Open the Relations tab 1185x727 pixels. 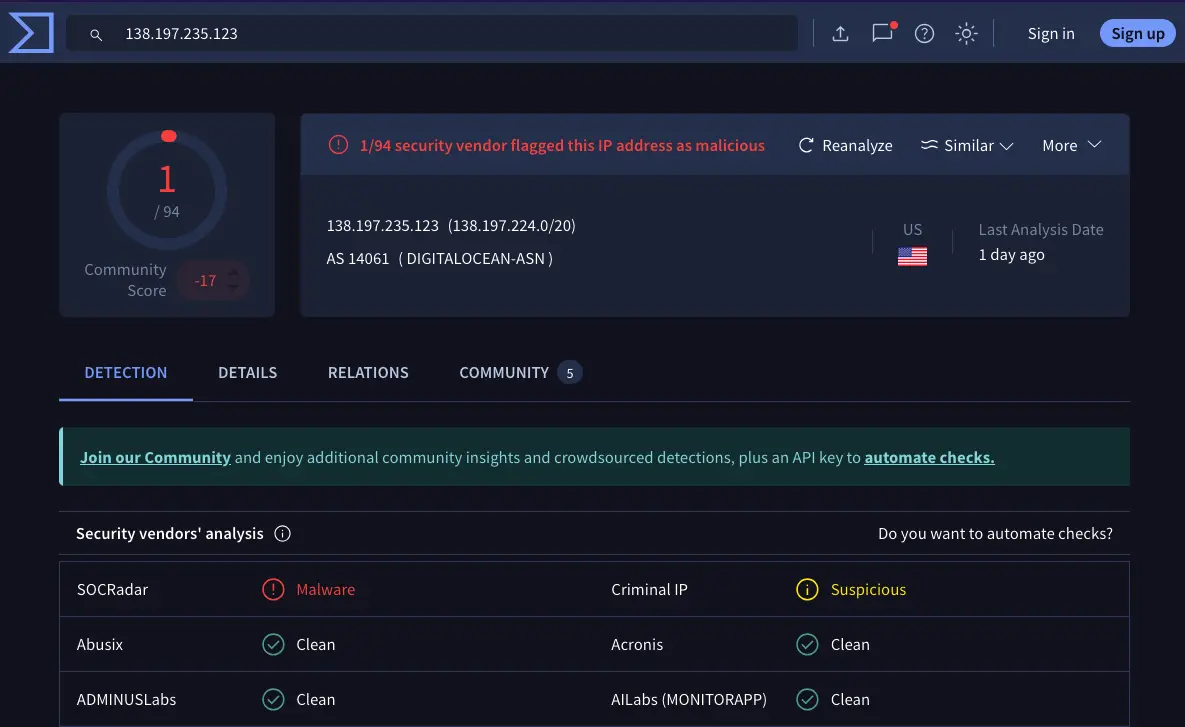tap(368, 373)
